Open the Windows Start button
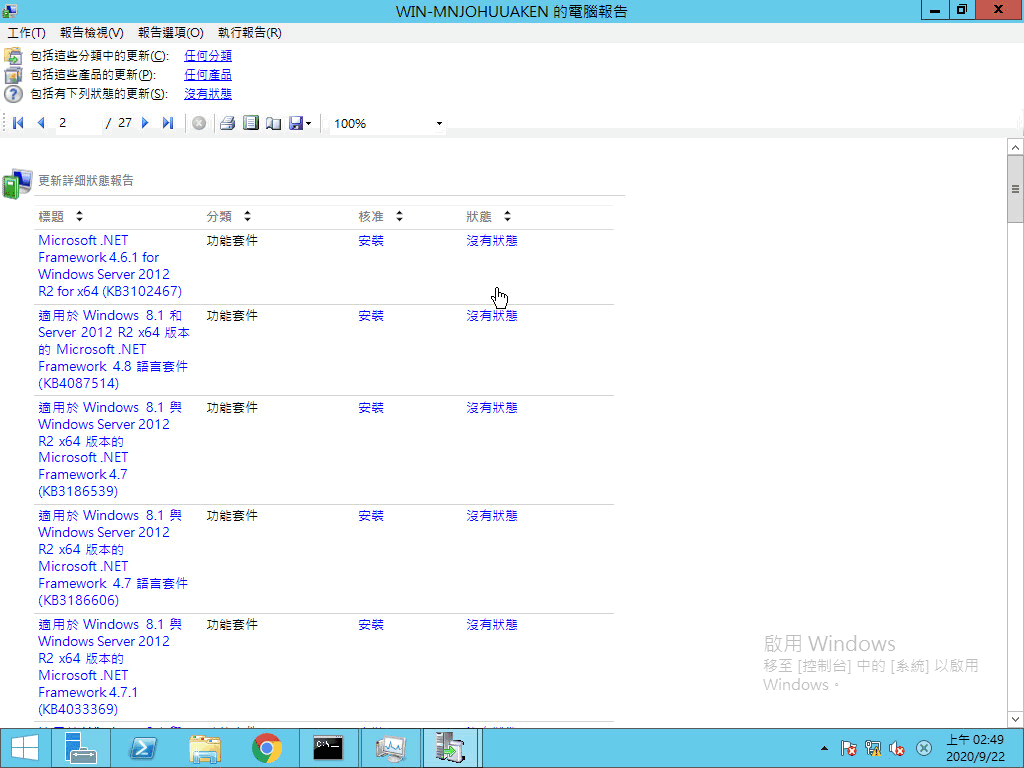The height and width of the screenshot is (768, 1024). (25, 748)
